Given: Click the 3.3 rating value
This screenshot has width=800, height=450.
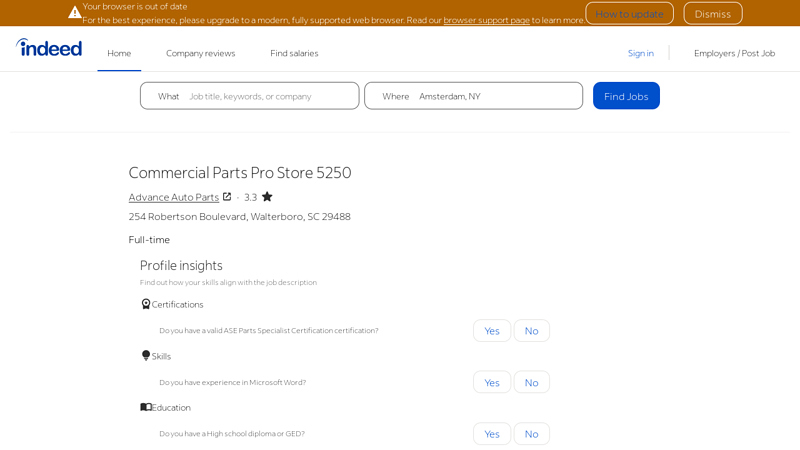Looking at the screenshot, I should [251, 197].
